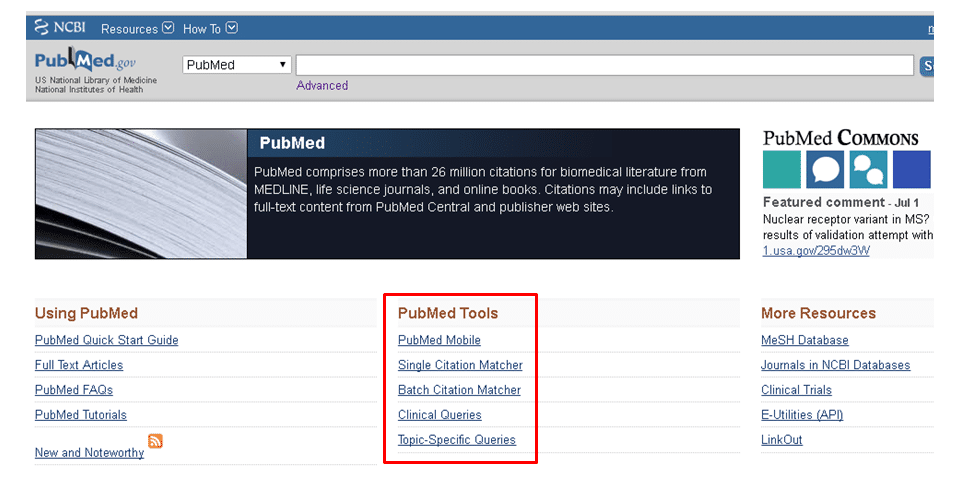Open the PubMed Tutorials link
Image resolution: width=960 pixels, height=496 pixels.
point(81,415)
